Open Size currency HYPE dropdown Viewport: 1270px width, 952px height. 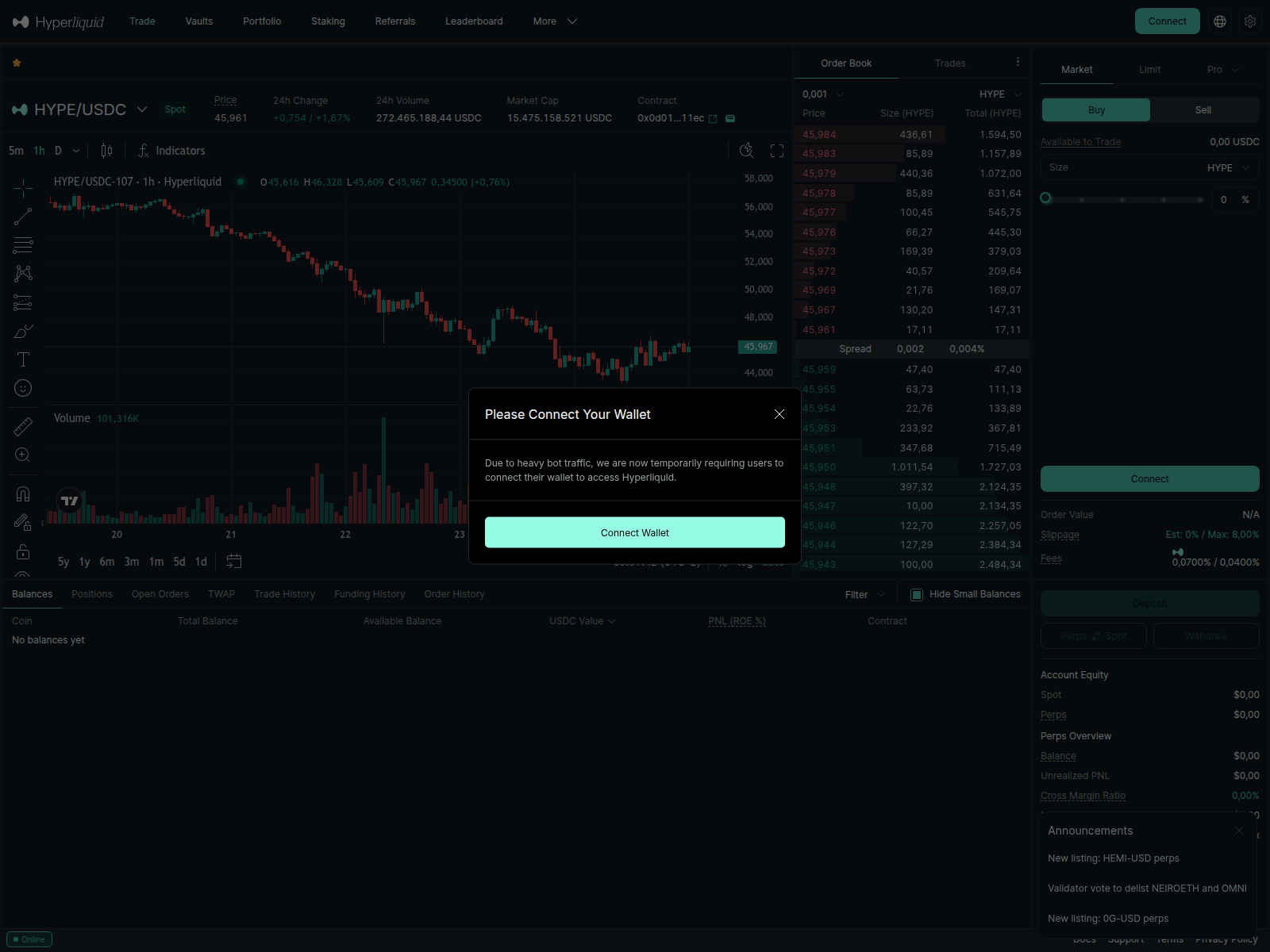click(x=1229, y=168)
